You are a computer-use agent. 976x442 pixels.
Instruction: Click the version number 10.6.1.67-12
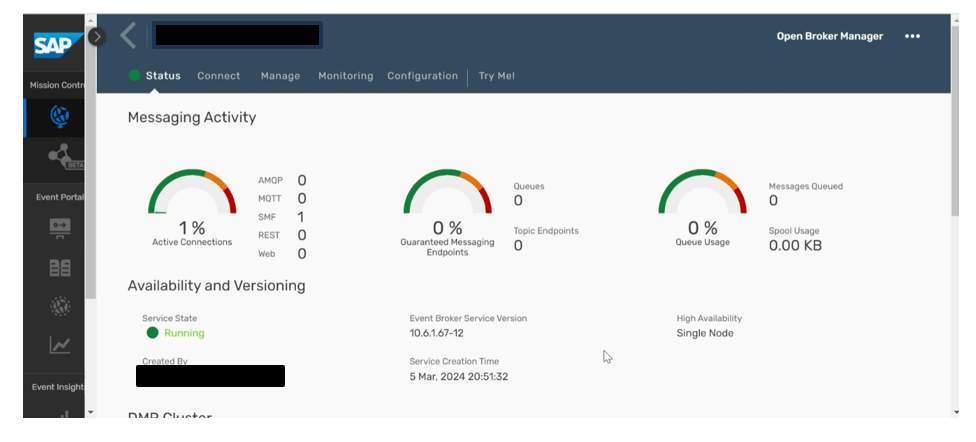(x=436, y=333)
